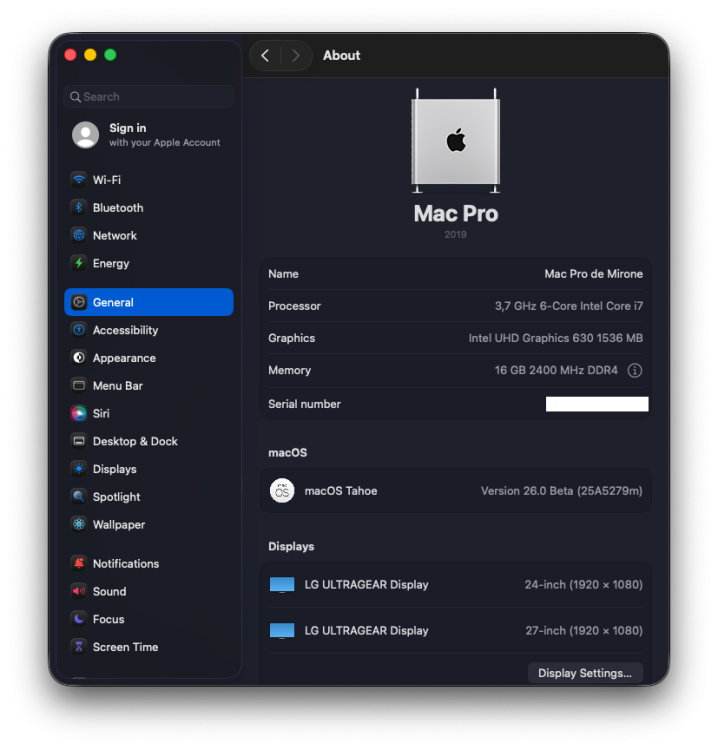Viewport: 718px width, 750px height.
Task: Open Desktop & Dock settings
Action: coord(149,441)
